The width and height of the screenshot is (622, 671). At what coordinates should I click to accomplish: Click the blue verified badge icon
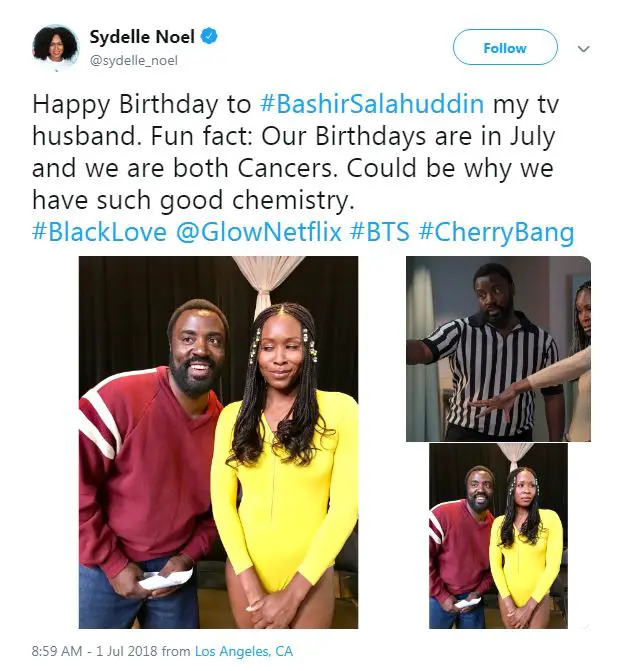click(209, 37)
